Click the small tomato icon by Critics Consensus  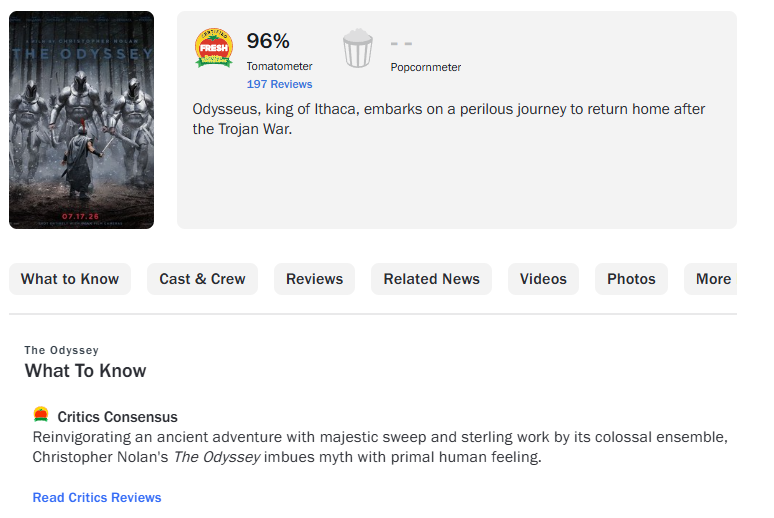click(x=41, y=415)
